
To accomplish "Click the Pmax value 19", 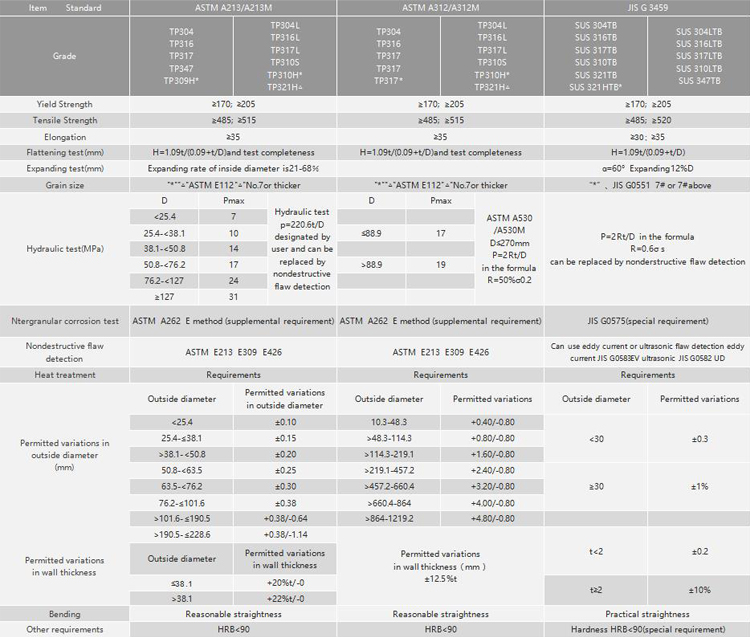I will [441, 264].
